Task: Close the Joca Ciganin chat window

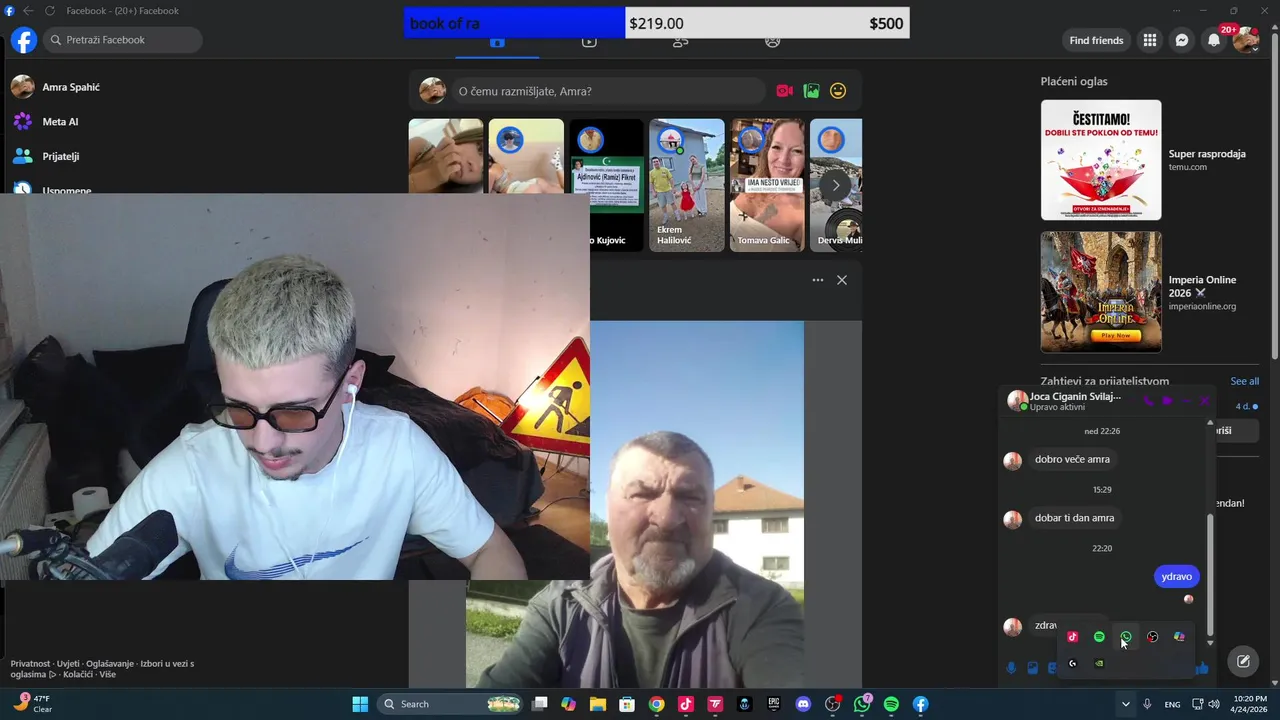Action: (1205, 401)
